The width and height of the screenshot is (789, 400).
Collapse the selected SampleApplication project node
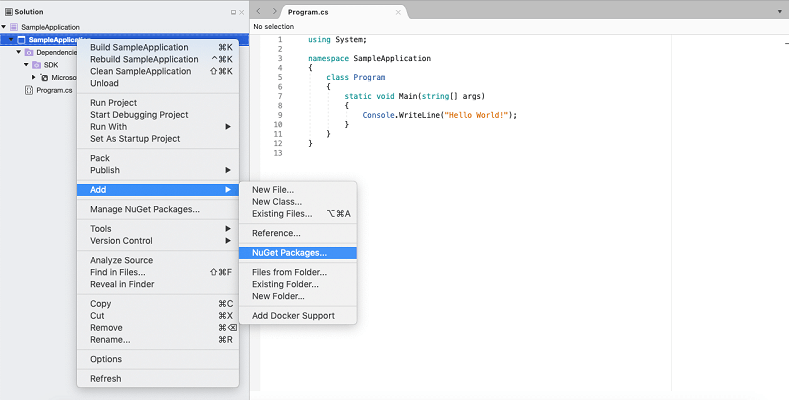[x=11, y=40]
